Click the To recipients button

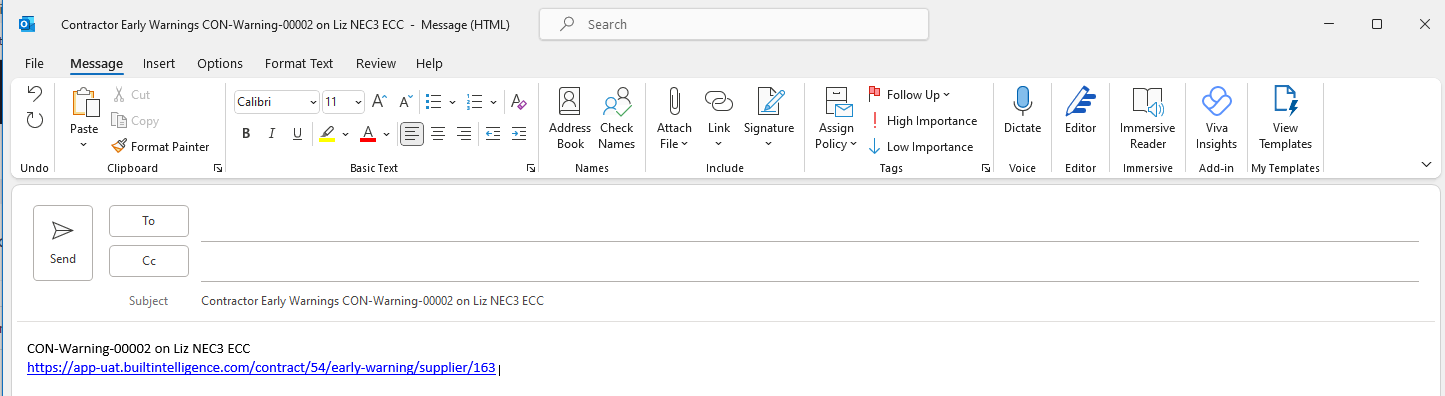coord(149,221)
